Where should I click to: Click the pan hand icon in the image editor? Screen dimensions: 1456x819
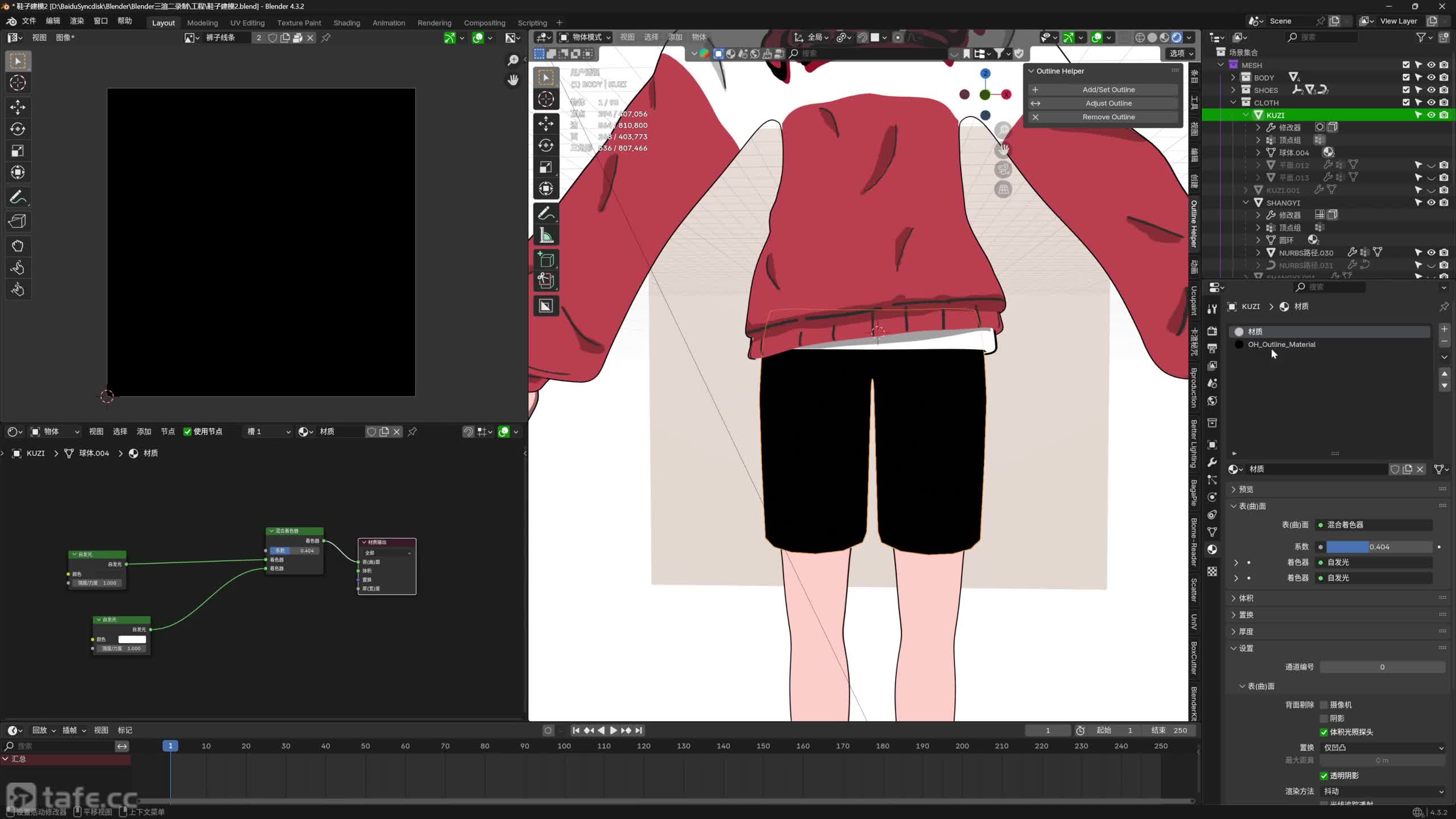click(513, 80)
